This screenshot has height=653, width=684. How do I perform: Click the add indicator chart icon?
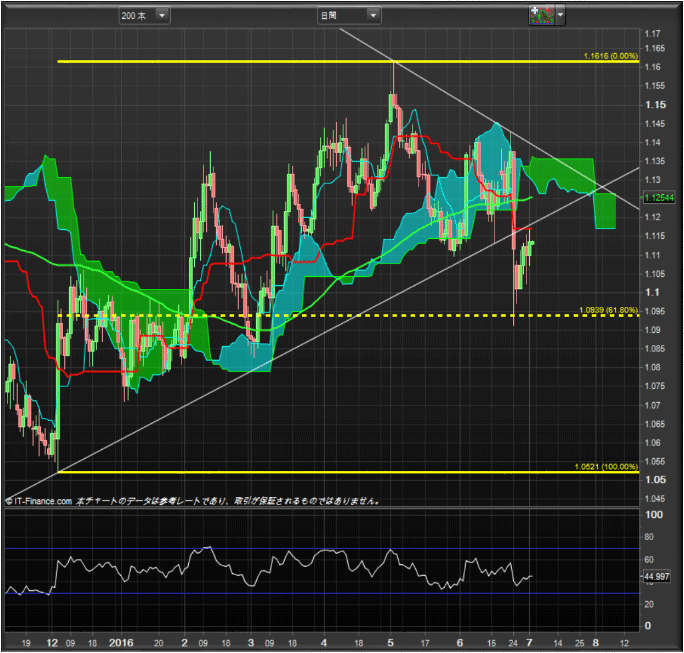541,15
